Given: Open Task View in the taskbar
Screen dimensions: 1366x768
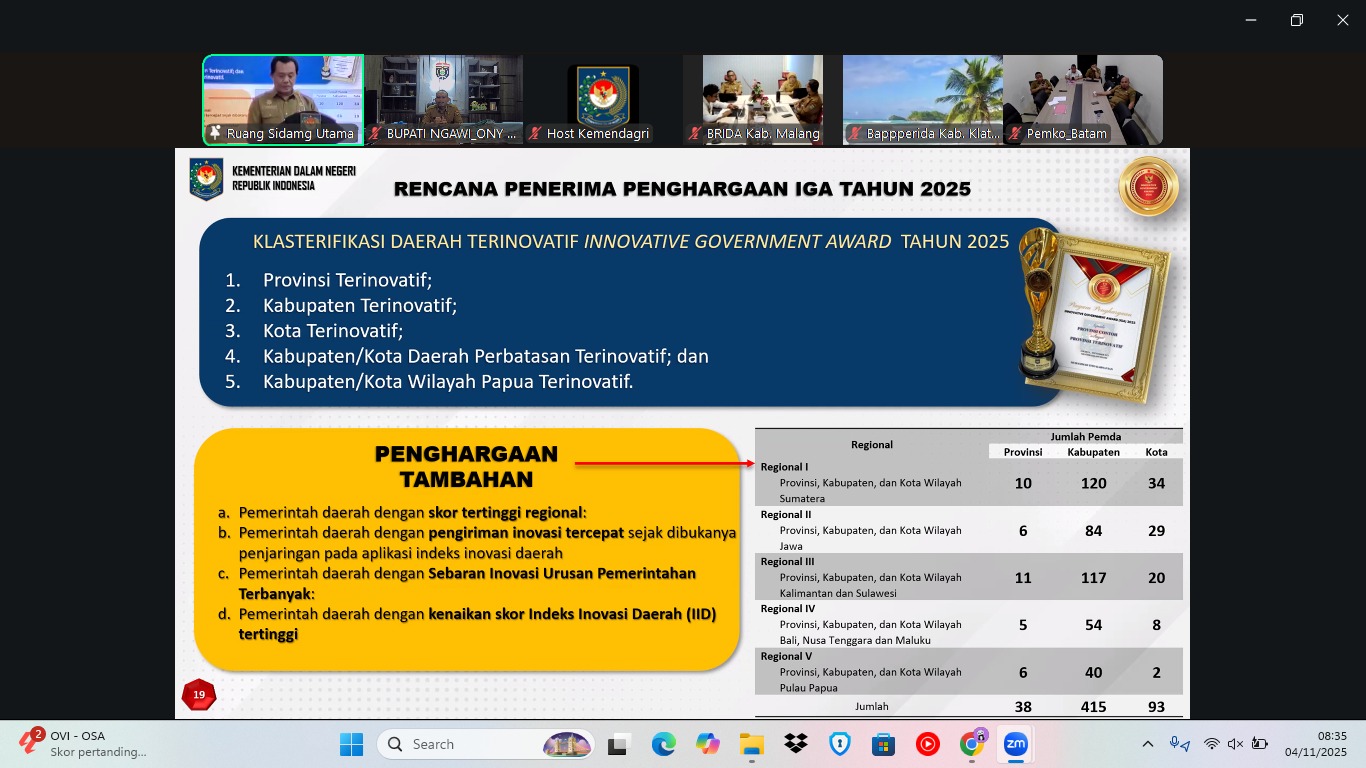Looking at the screenshot, I should 619,744.
